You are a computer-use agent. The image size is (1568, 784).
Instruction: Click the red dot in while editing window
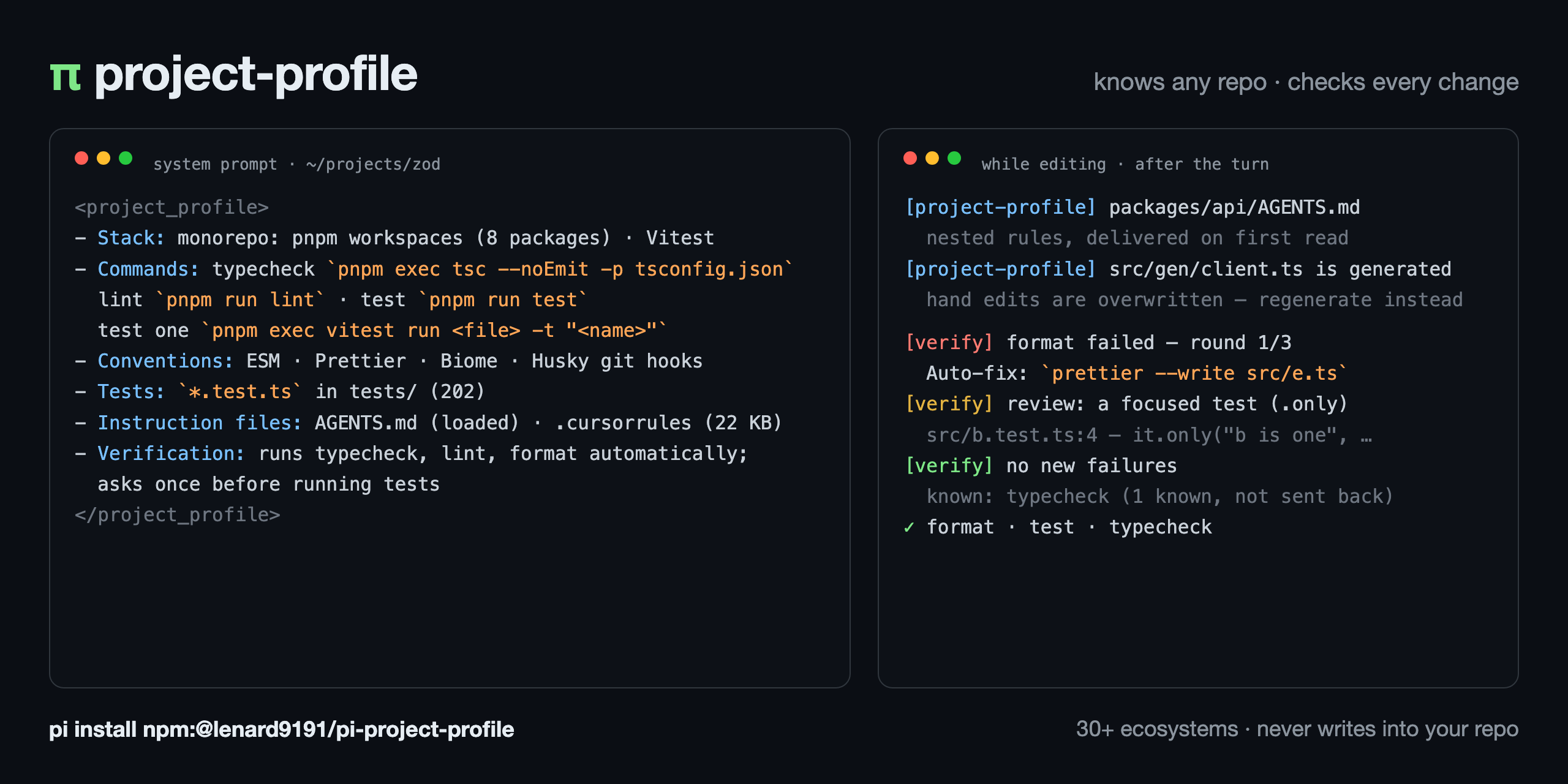[x=910, y=158]
